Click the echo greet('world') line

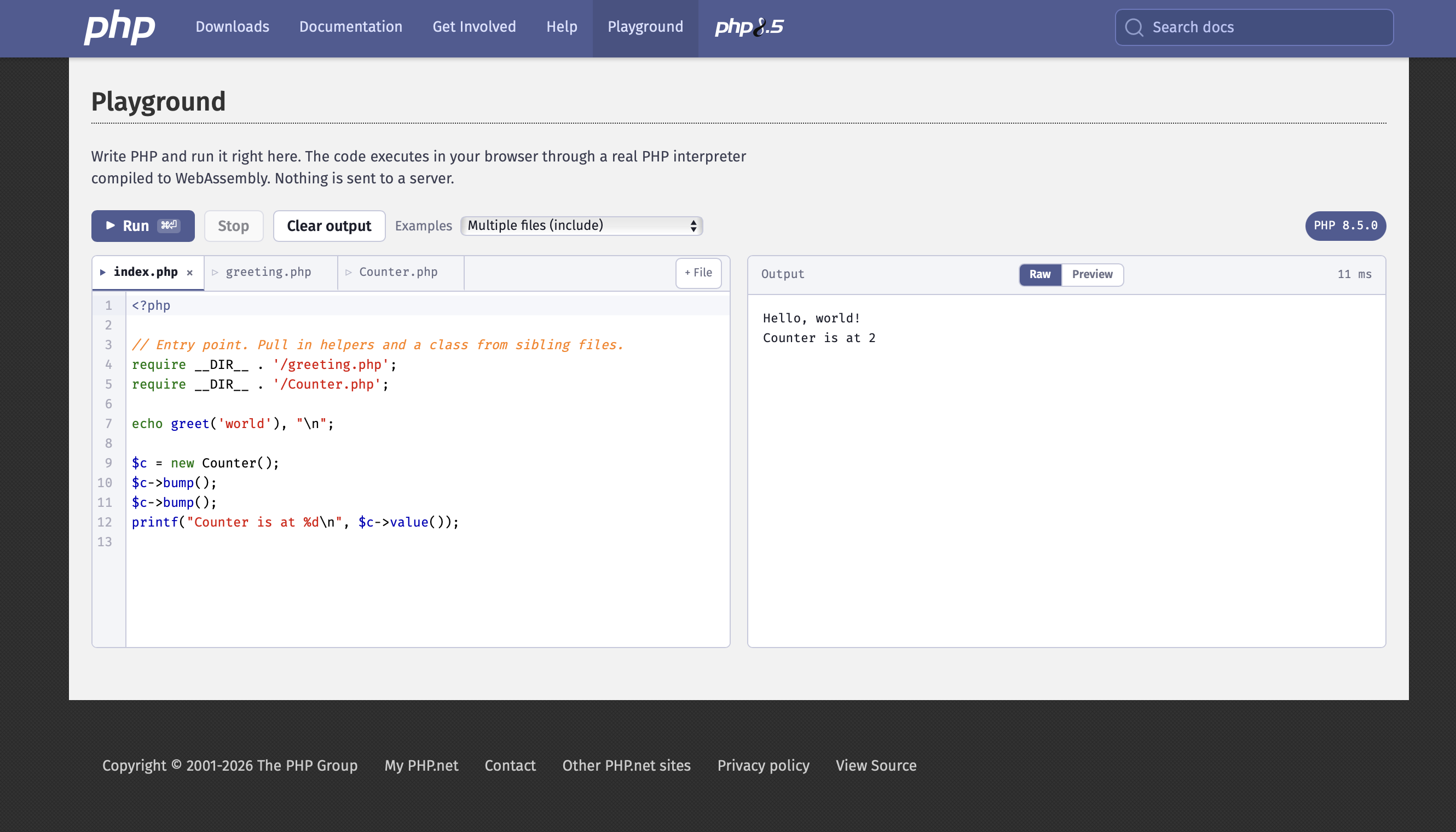[233, 424]
